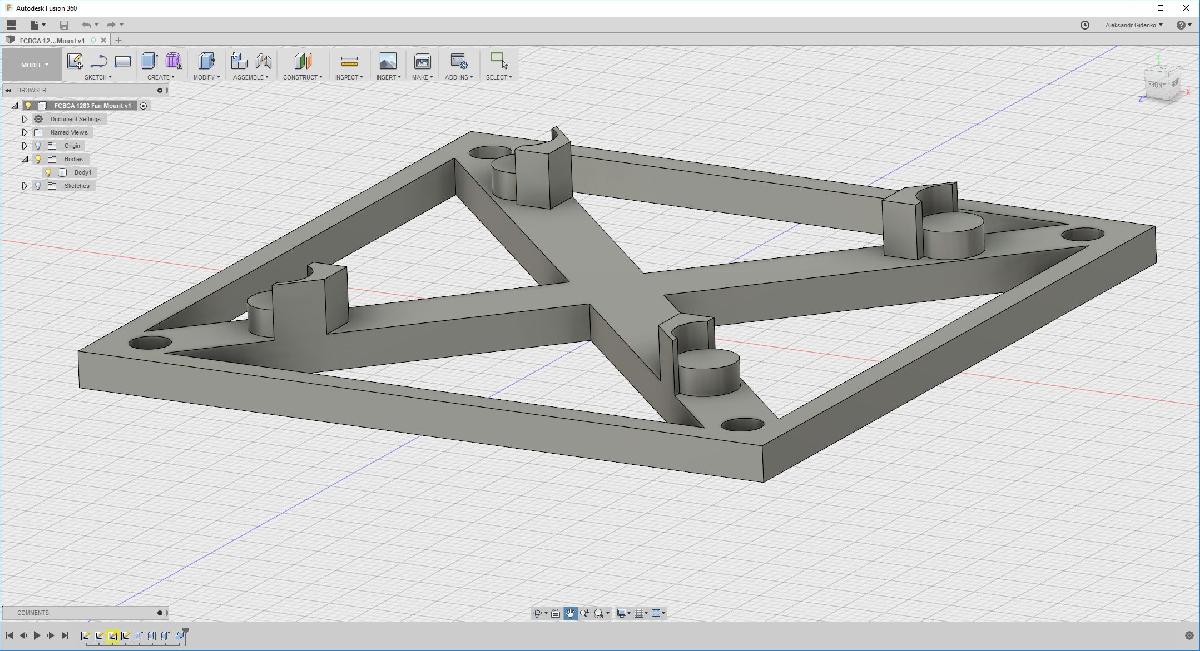This screenshot has height=651, width=1200.
Task: Select the Add-Ins scripts icon
Action: pos(459,62)
